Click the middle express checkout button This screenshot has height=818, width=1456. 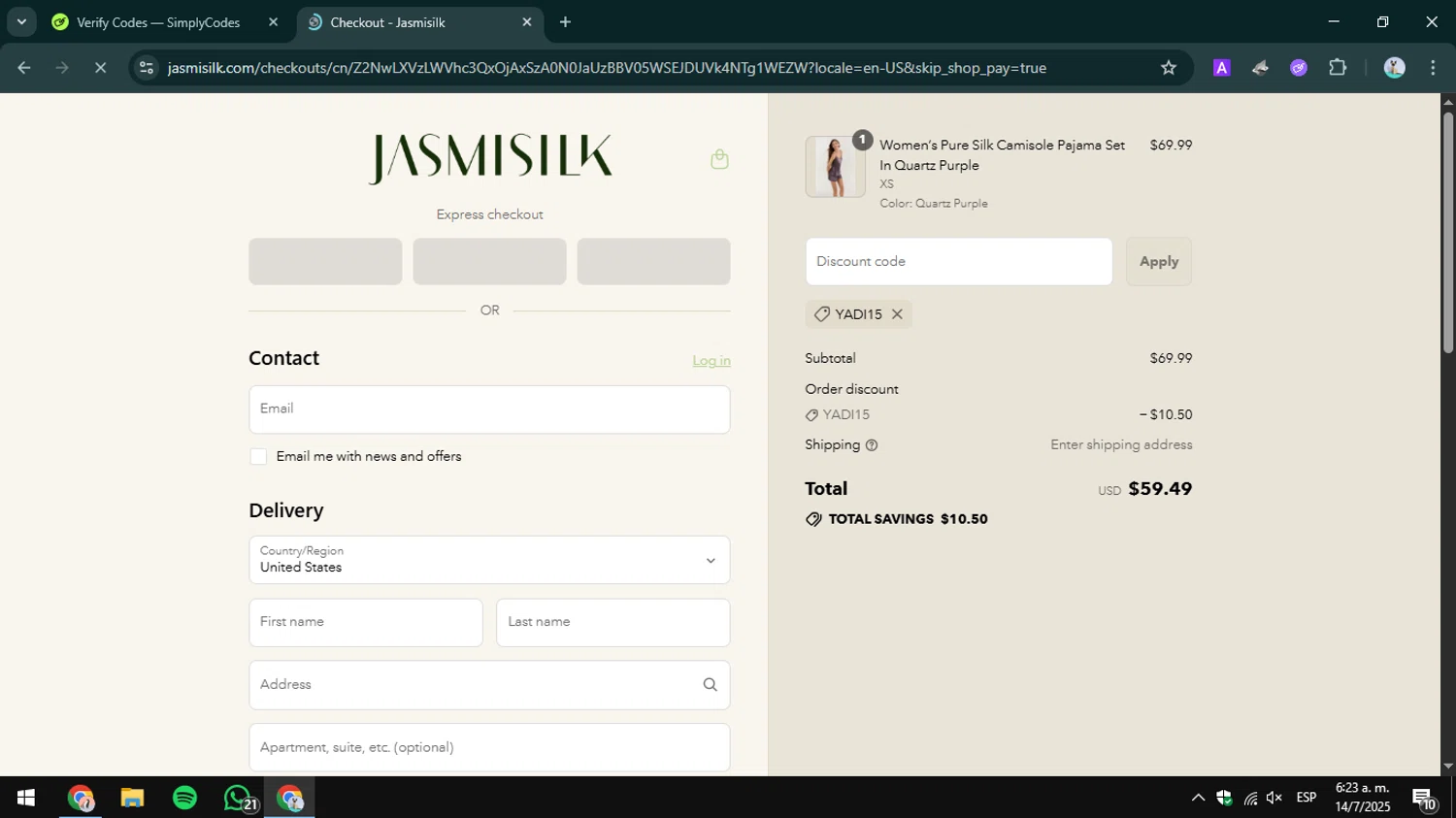489,262
